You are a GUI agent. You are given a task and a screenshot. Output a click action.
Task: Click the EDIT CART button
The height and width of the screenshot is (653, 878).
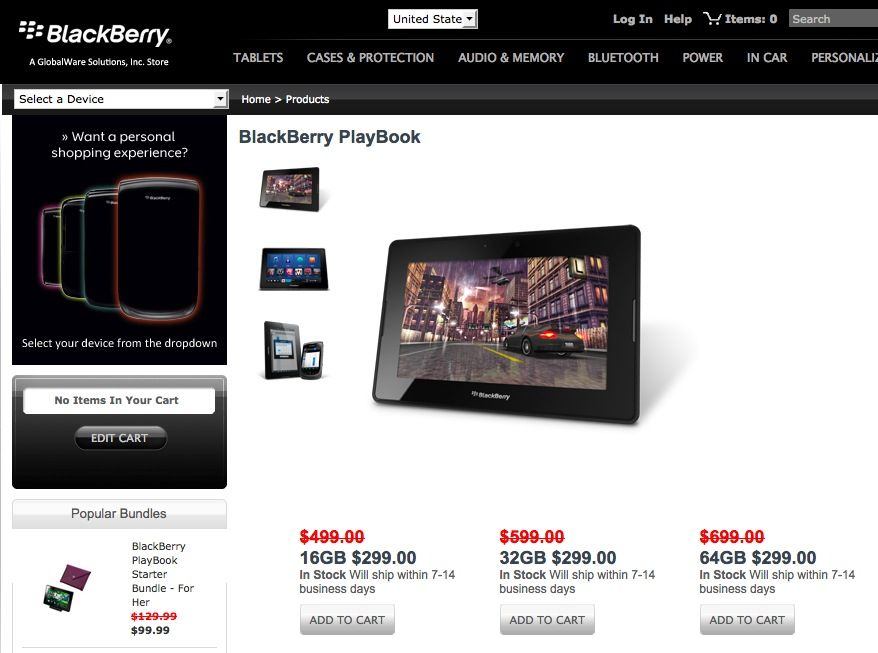[120, 438]
